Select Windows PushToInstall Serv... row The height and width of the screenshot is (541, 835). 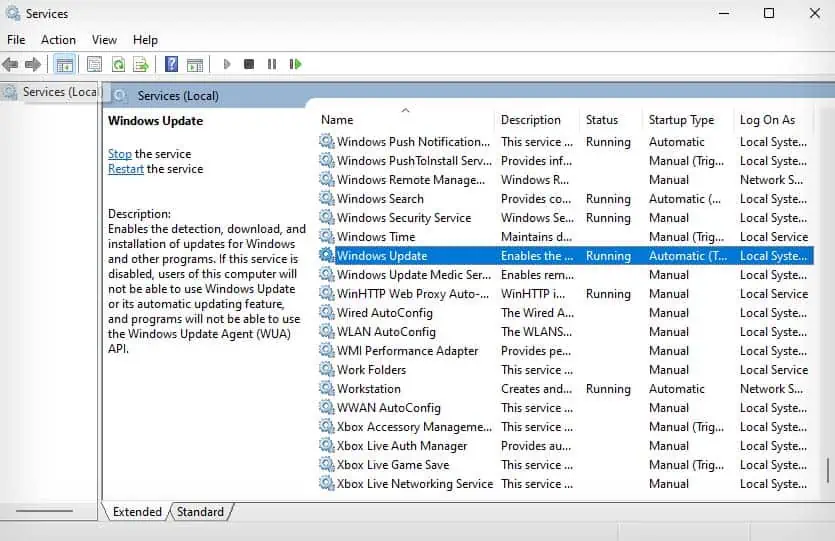[x=566, y=161]
